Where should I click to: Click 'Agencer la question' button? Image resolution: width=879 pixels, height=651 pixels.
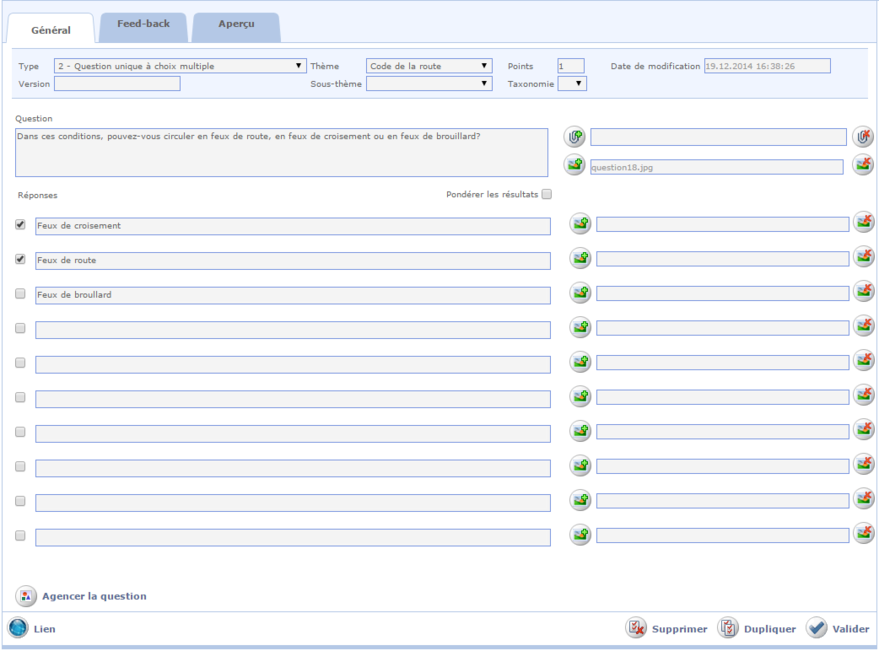[82, 596]
